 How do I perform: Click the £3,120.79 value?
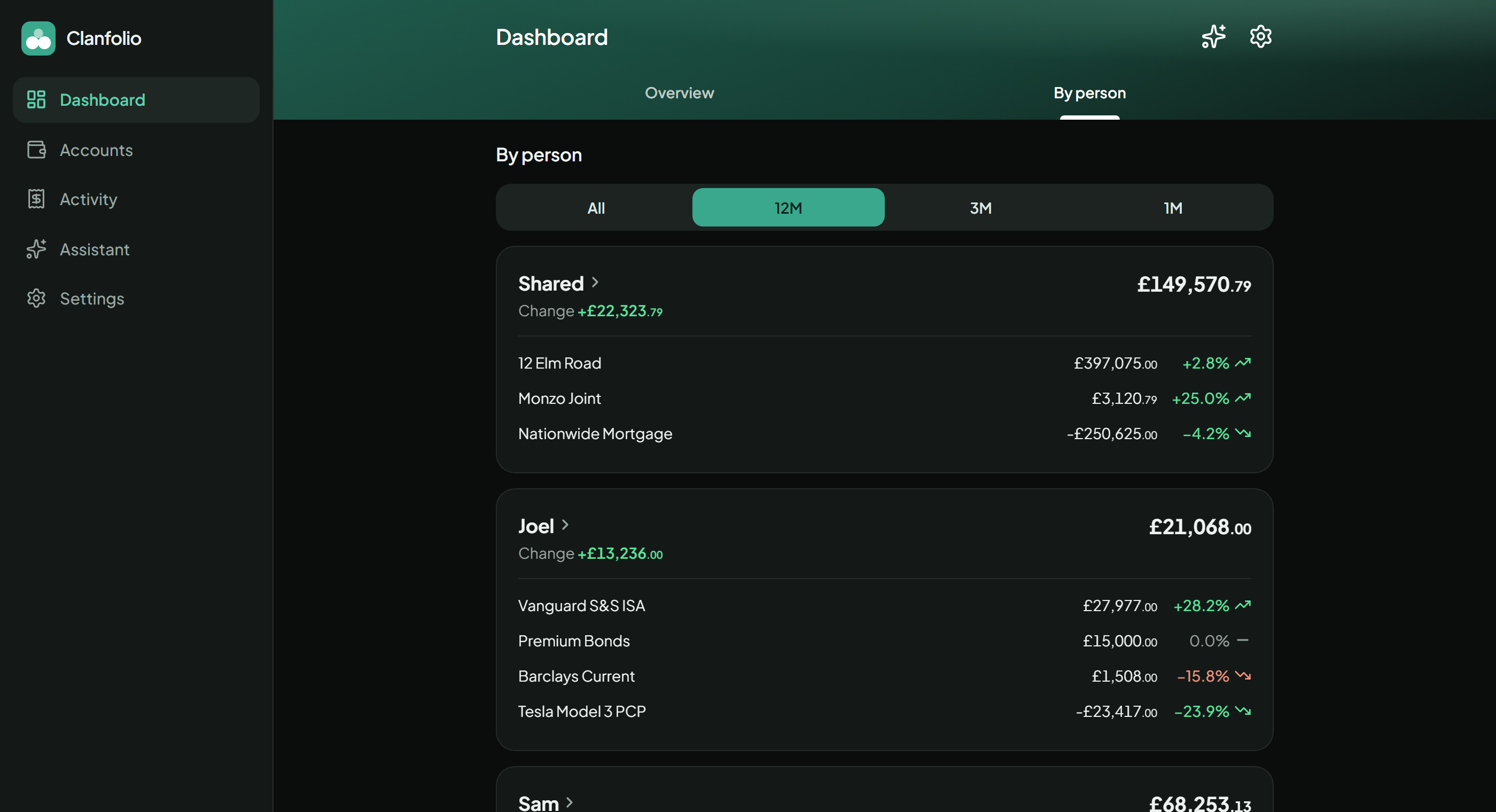[x=1124, y=399]
